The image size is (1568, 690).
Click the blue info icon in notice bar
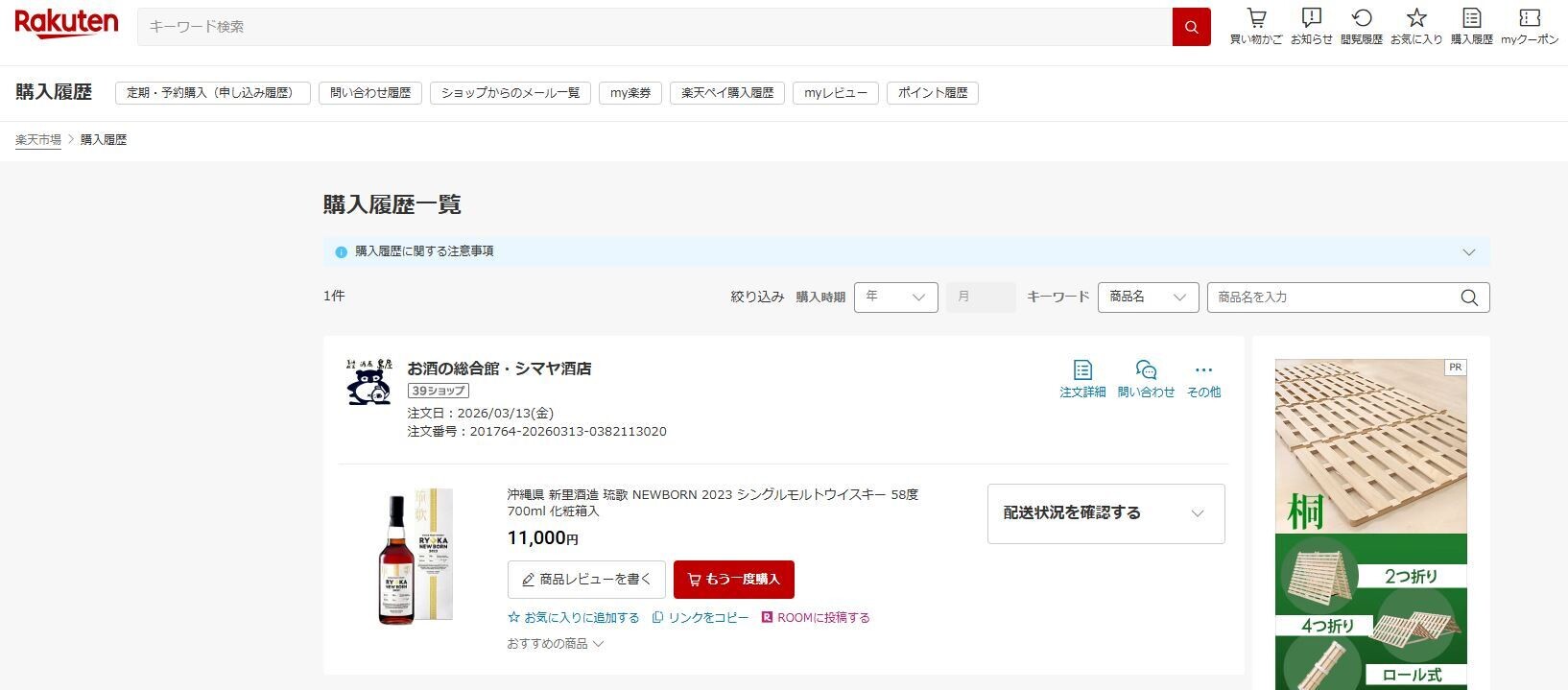click(x=341, y=251)
